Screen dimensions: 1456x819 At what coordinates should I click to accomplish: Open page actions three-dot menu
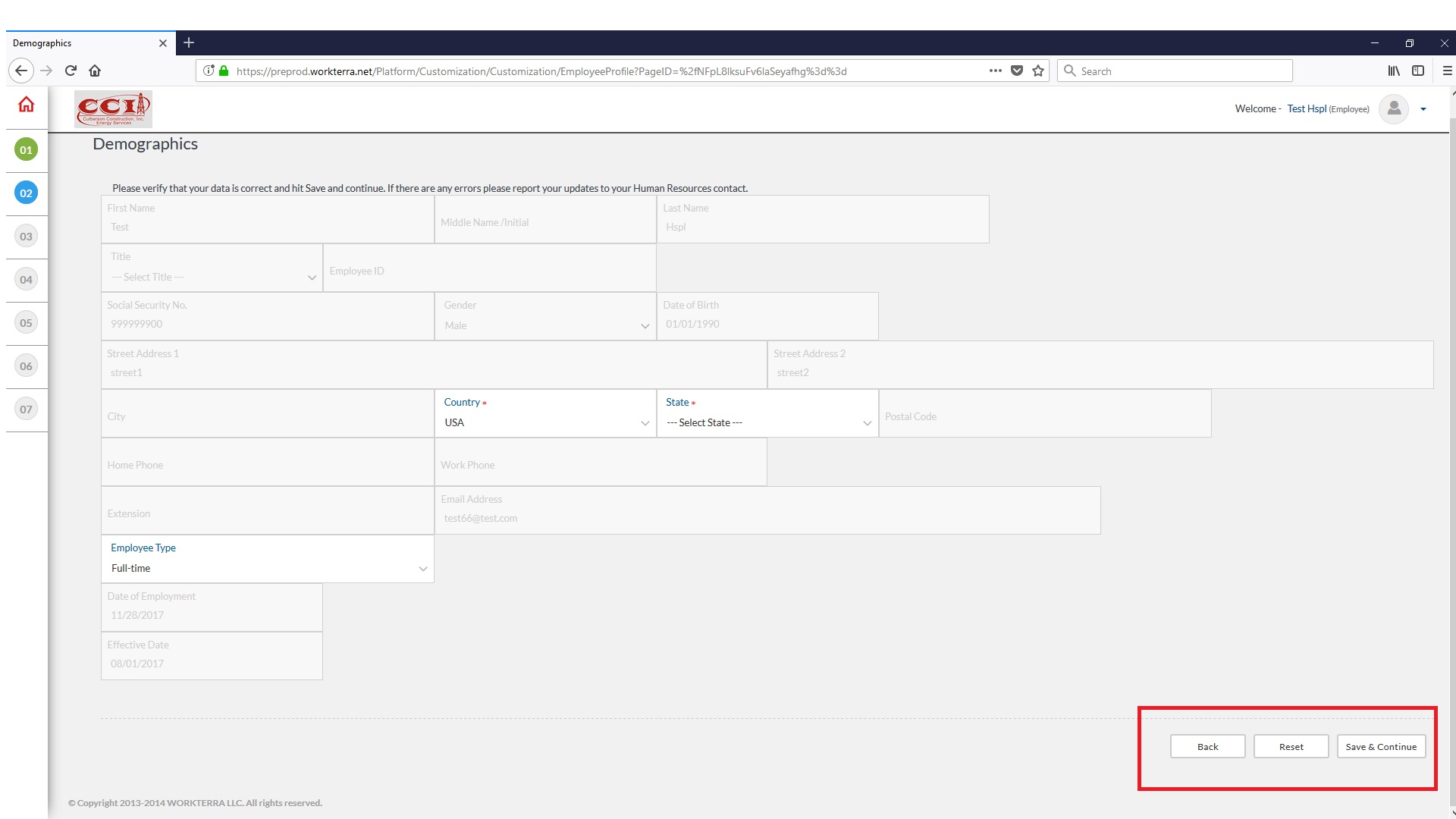996,71
